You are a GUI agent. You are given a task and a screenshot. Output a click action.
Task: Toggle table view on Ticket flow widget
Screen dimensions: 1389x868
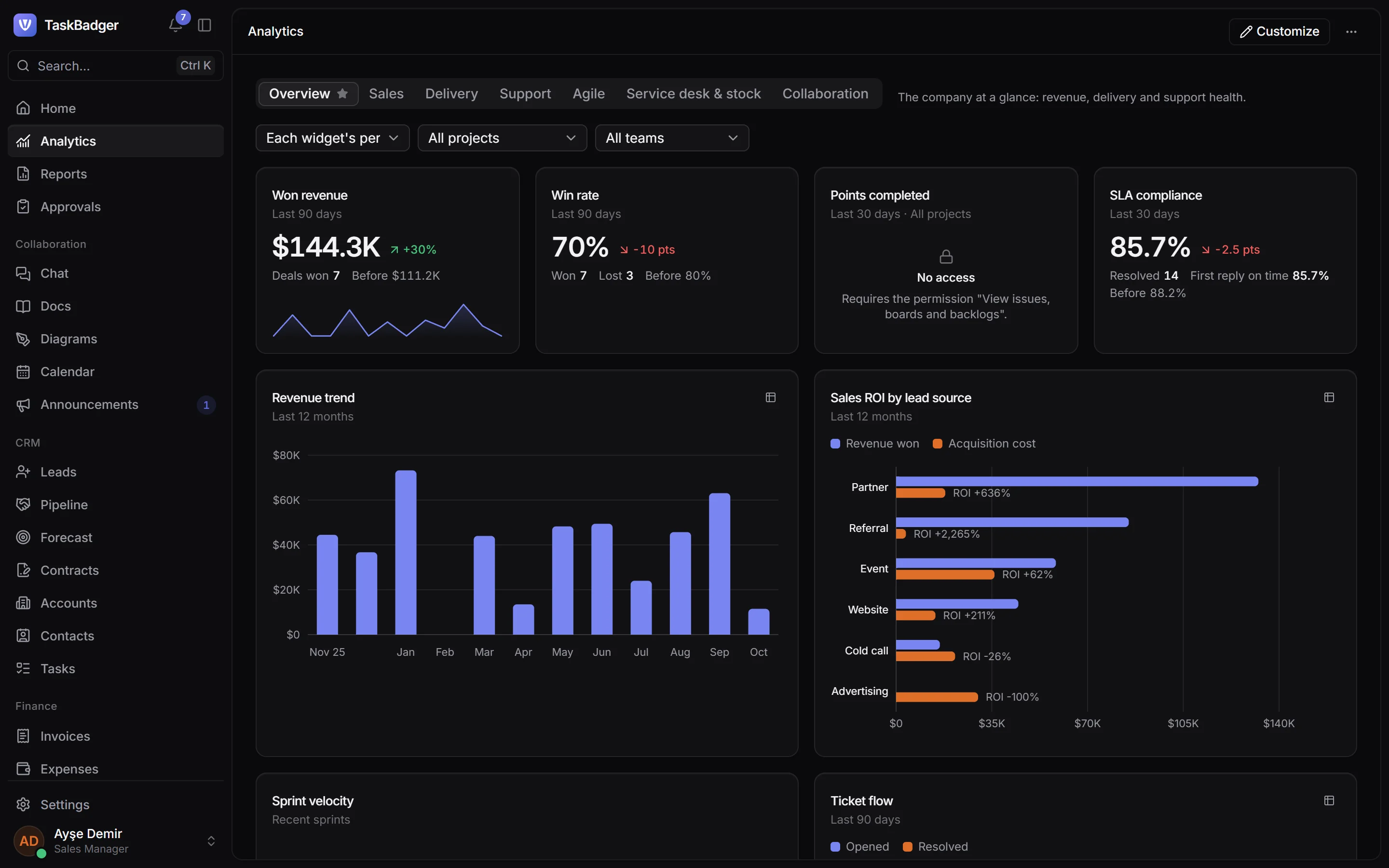[1329, 800]
